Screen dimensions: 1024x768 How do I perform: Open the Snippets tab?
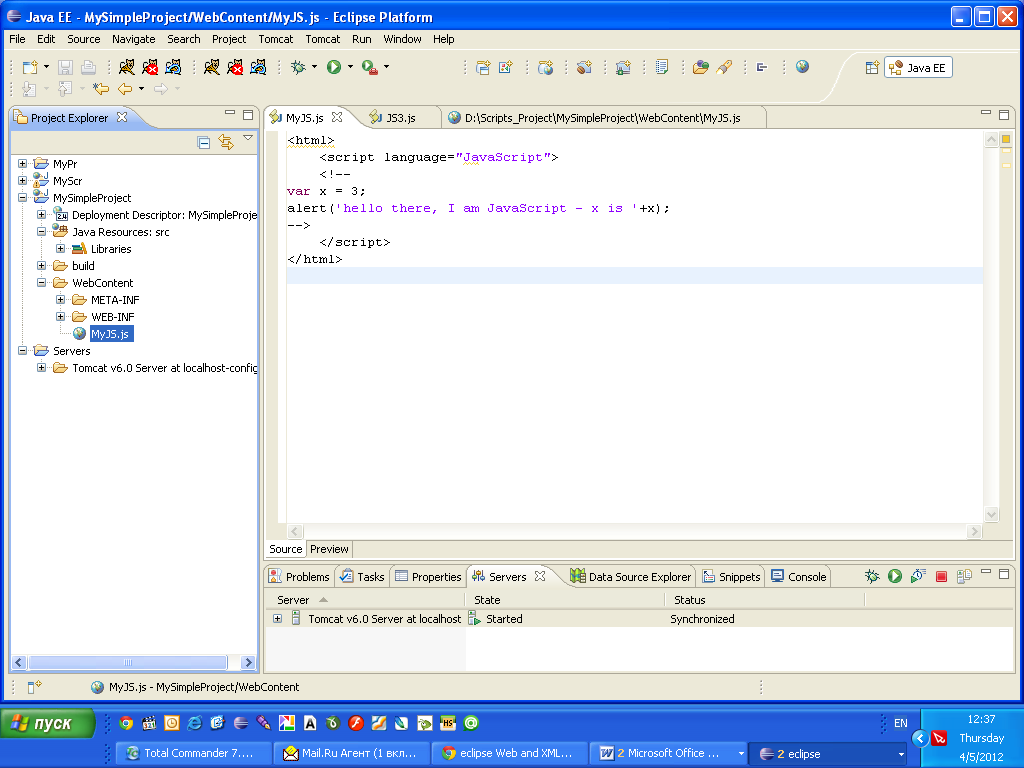[x=731, y=577]
